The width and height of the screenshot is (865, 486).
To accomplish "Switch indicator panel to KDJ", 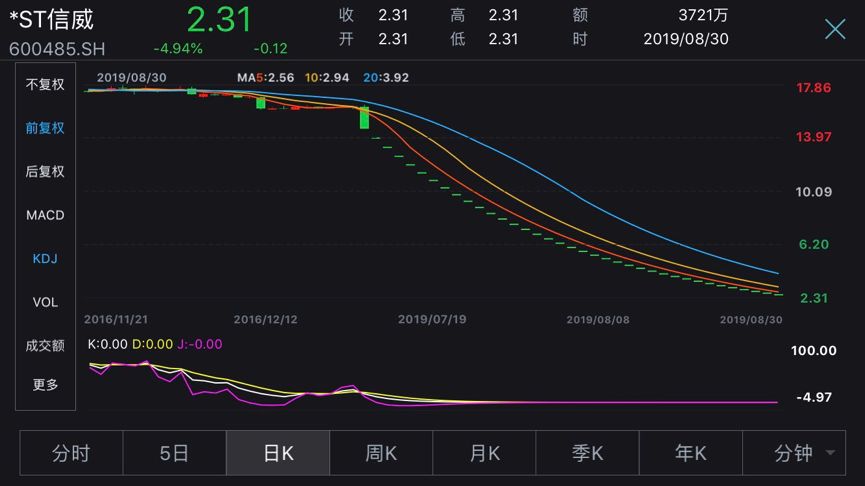I will pos(45,259).
